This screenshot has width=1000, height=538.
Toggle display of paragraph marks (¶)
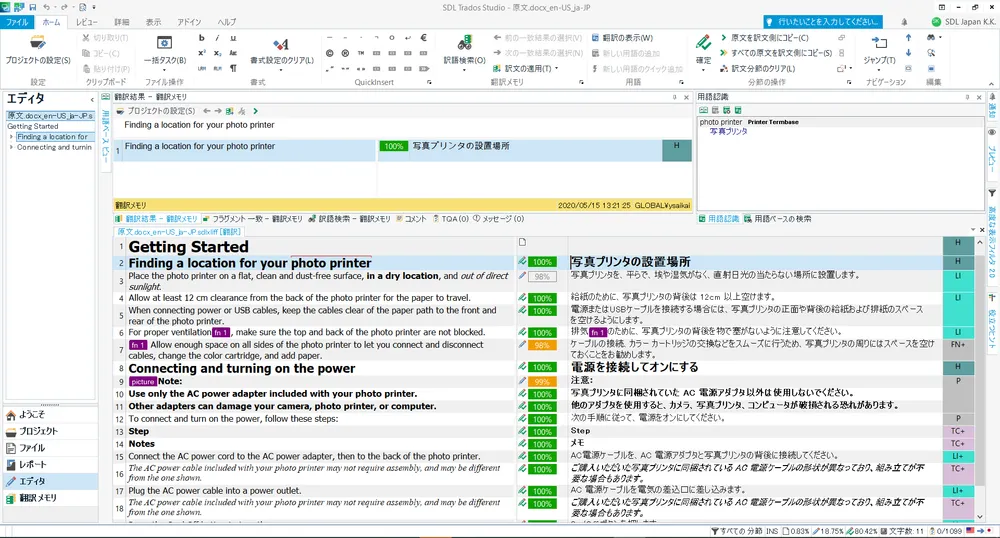(233, 68)
